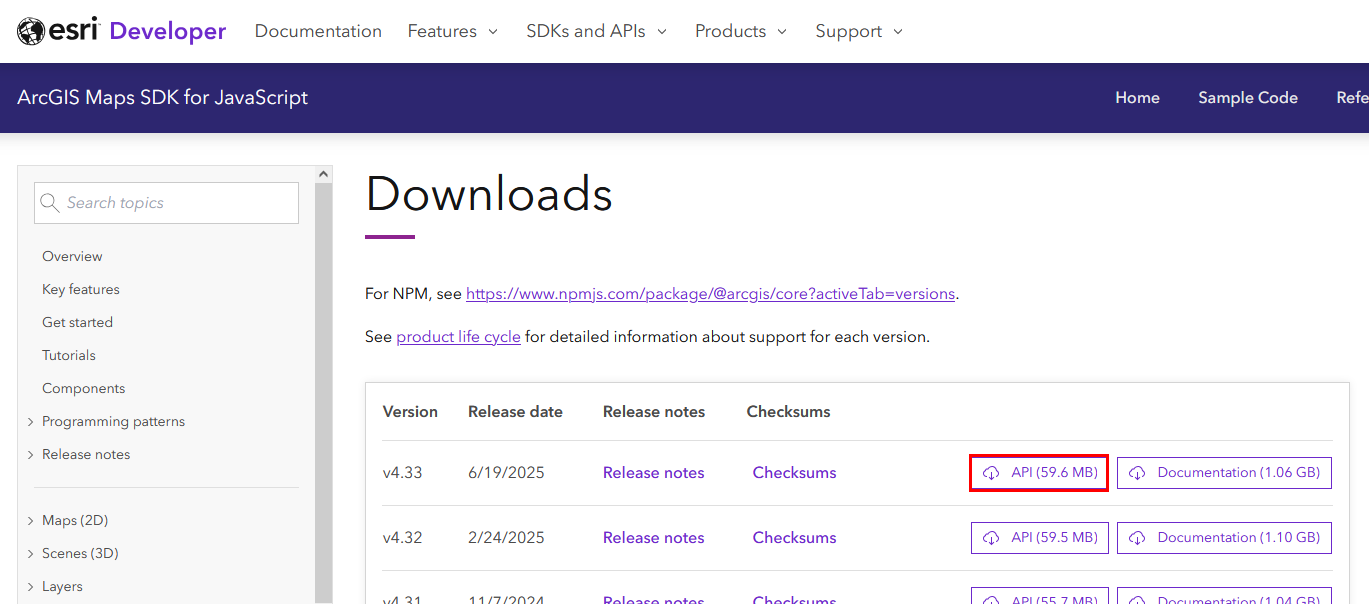Click the v4.32 version cell
The width and height of the screenshot is (1369, 604).
point(403,538)
